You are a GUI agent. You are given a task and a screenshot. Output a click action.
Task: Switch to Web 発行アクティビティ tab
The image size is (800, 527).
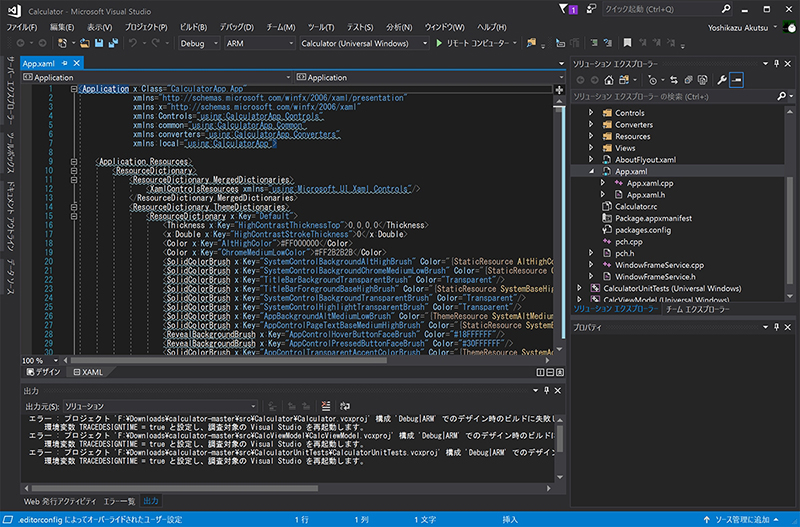pyautogui.click(x=60, y=501)
